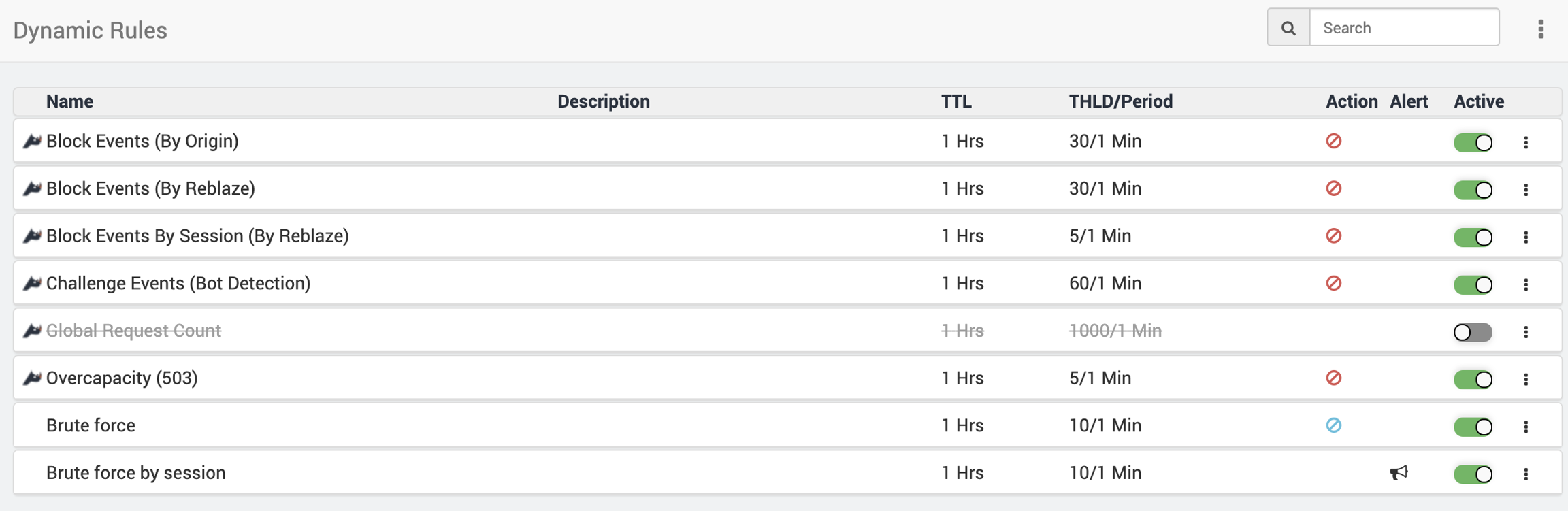This screenshot has width=1568, height=511.
Task: Open the Block Events (By Reblaze) rule
Action: pos(150,188)
